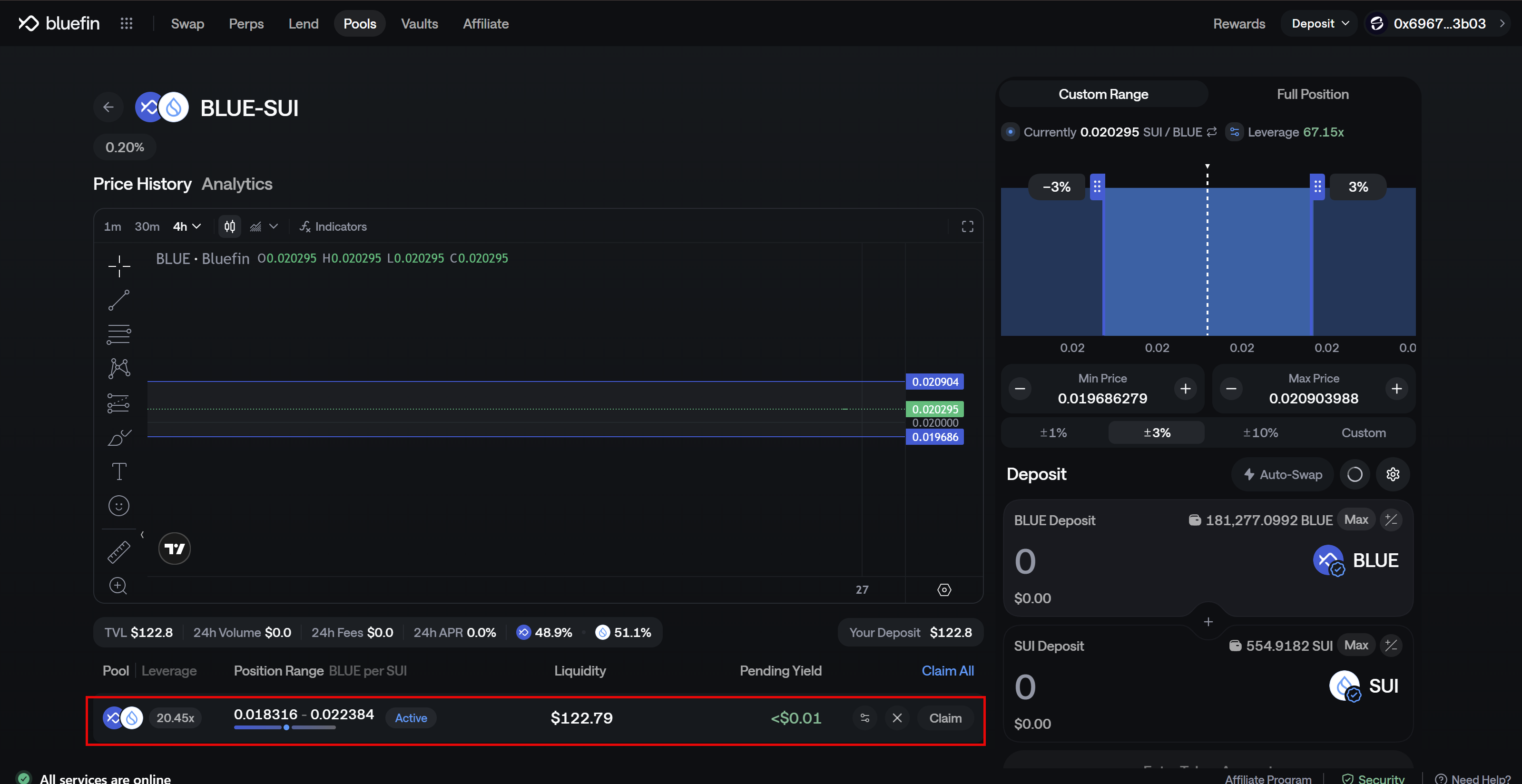Select the ±1% range preset
This screenshot has height=784, width=1522.
pos(1053,432)
